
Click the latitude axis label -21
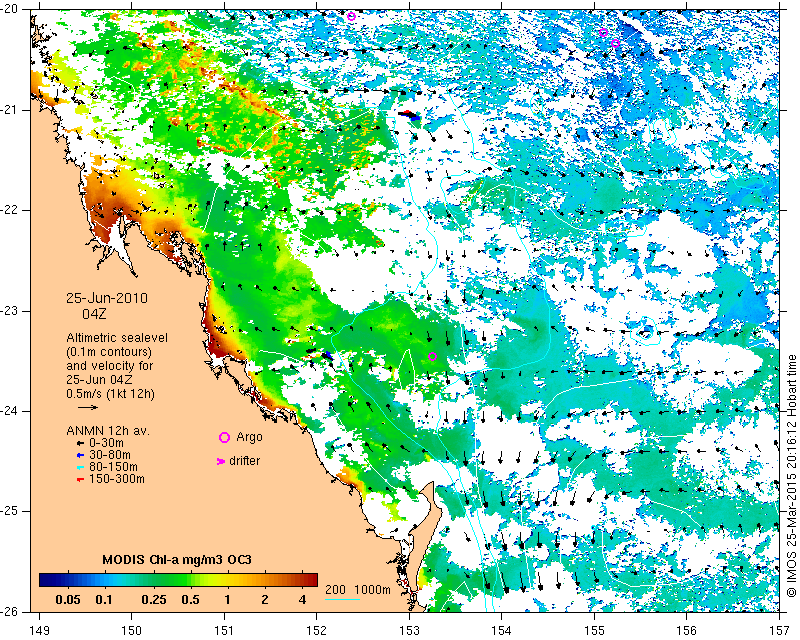pyautogui.click(x=10, y=110)
